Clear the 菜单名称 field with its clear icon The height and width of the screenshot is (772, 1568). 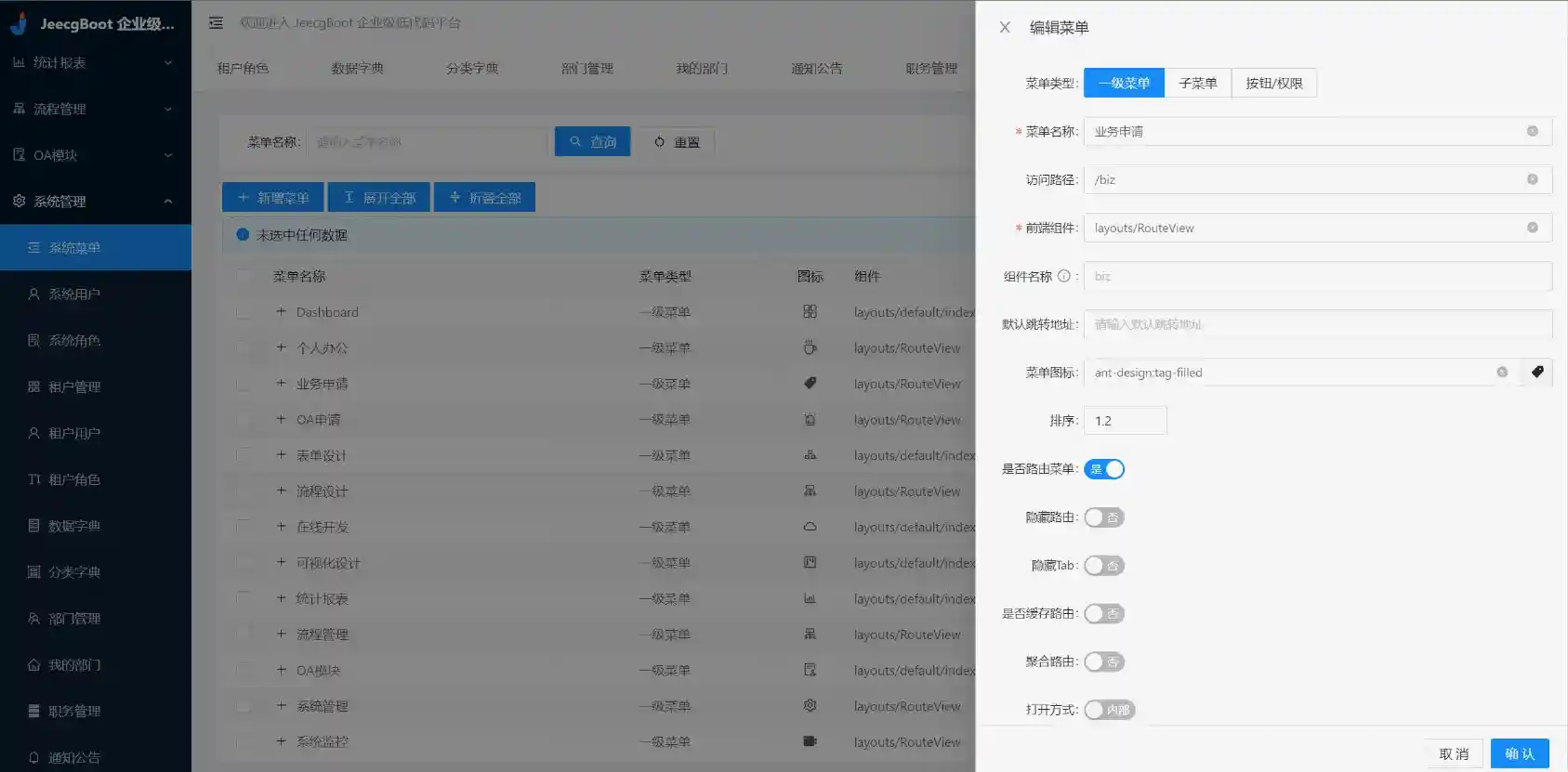click(x=1532, y=131)
